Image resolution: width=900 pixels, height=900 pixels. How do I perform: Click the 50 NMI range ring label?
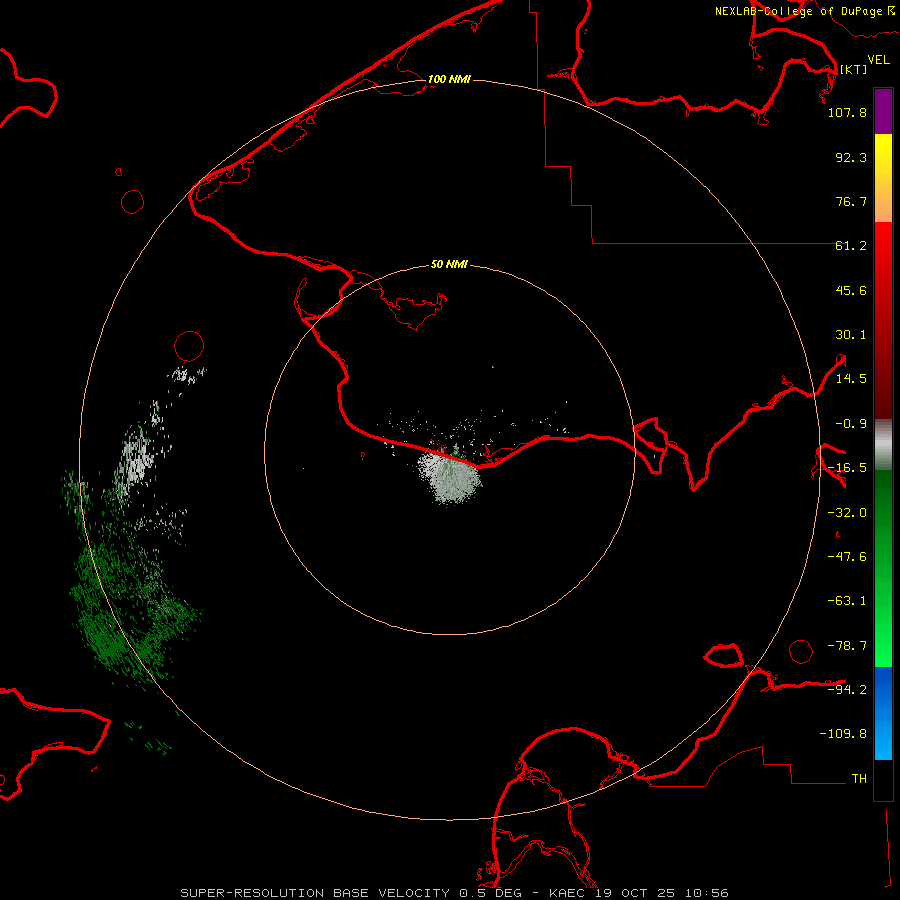click(x=449, y=264)
